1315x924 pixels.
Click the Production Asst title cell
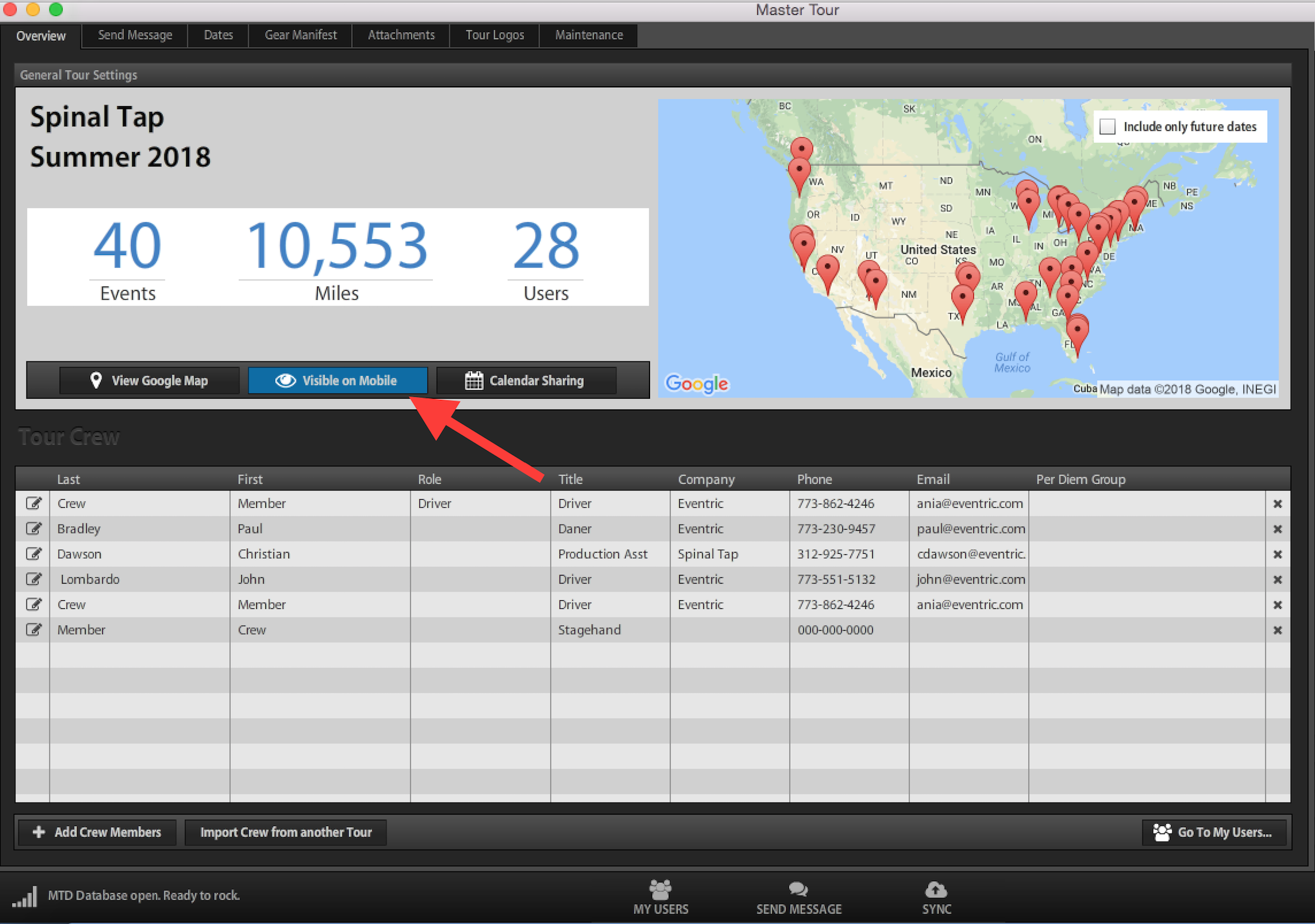pos(610,554)
